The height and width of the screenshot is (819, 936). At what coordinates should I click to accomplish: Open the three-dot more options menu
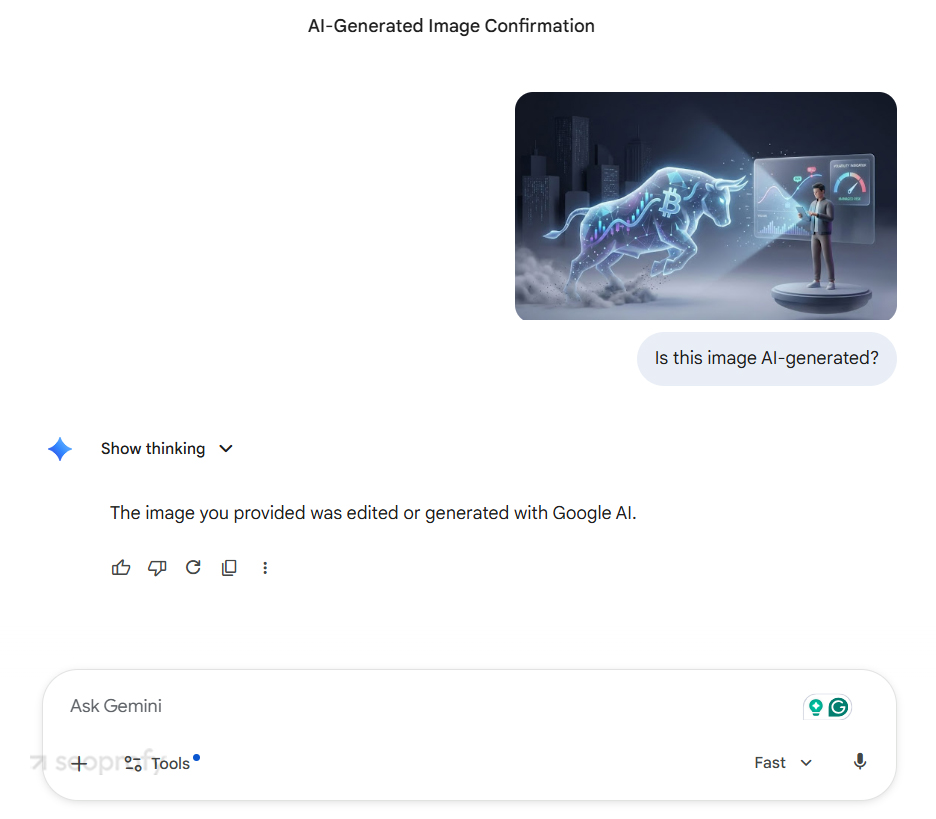pos(265,568)
